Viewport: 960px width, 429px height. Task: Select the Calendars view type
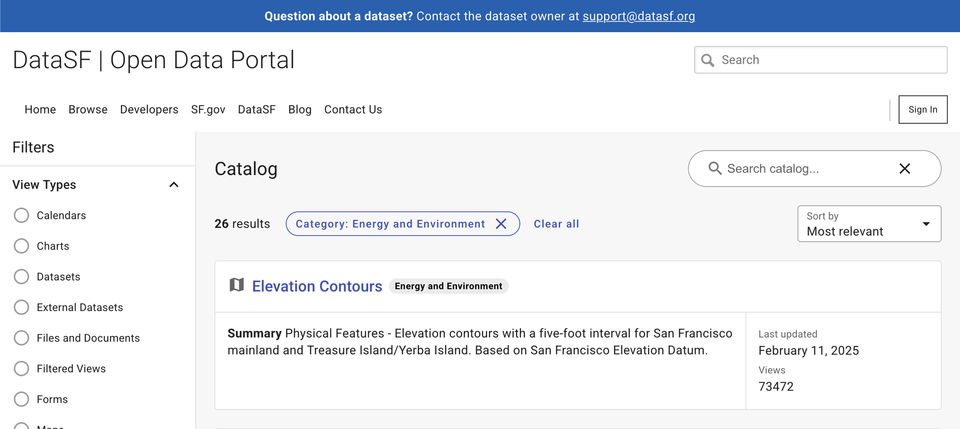tap(21, 215)
